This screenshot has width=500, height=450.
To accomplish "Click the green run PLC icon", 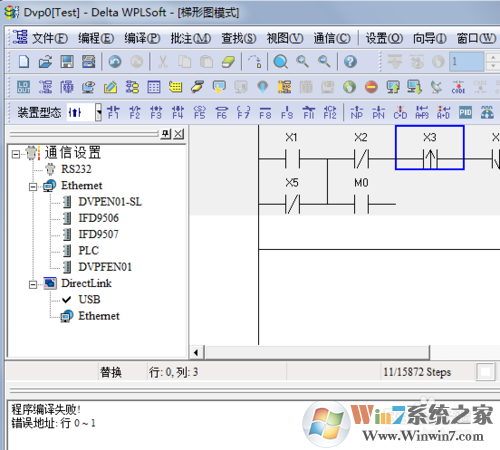I will tap(349, 87).
